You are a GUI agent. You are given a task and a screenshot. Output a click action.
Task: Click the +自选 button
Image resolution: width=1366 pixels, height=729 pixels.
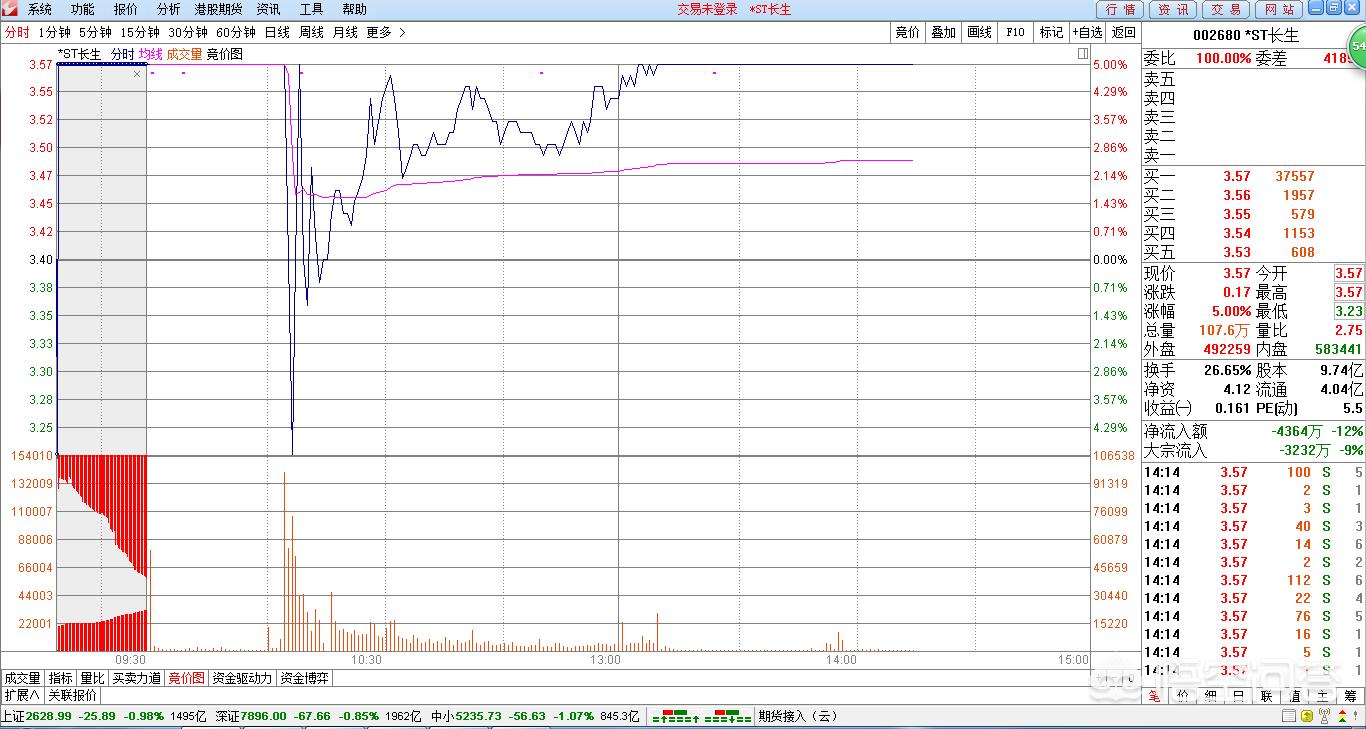(1087, 32)
